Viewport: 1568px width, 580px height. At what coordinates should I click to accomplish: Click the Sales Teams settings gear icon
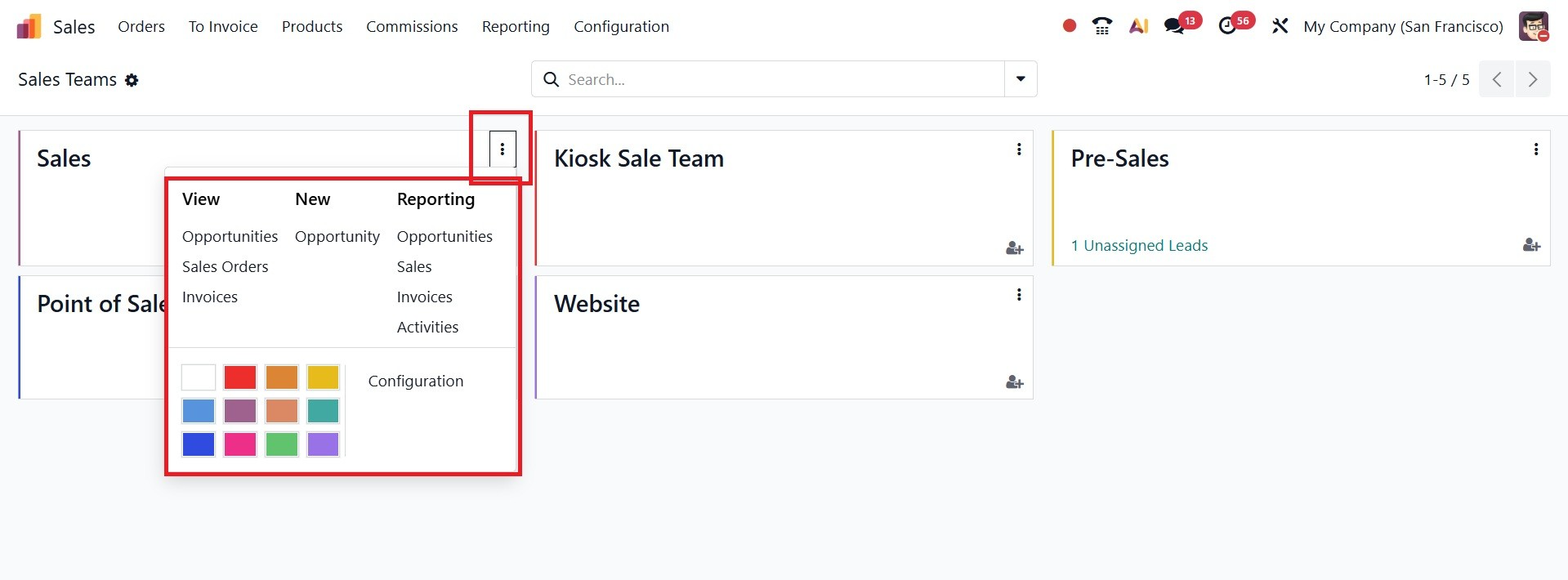point(132,80)
